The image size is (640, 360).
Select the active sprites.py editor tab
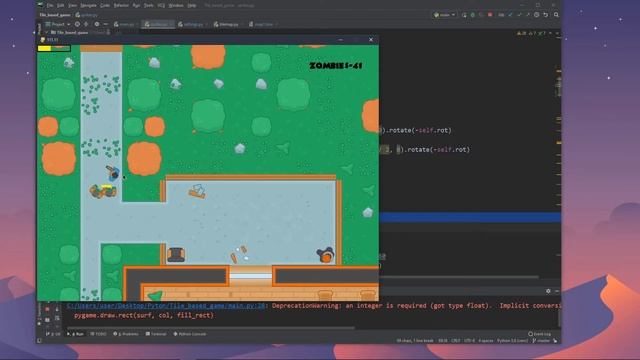tap(158, 24)
